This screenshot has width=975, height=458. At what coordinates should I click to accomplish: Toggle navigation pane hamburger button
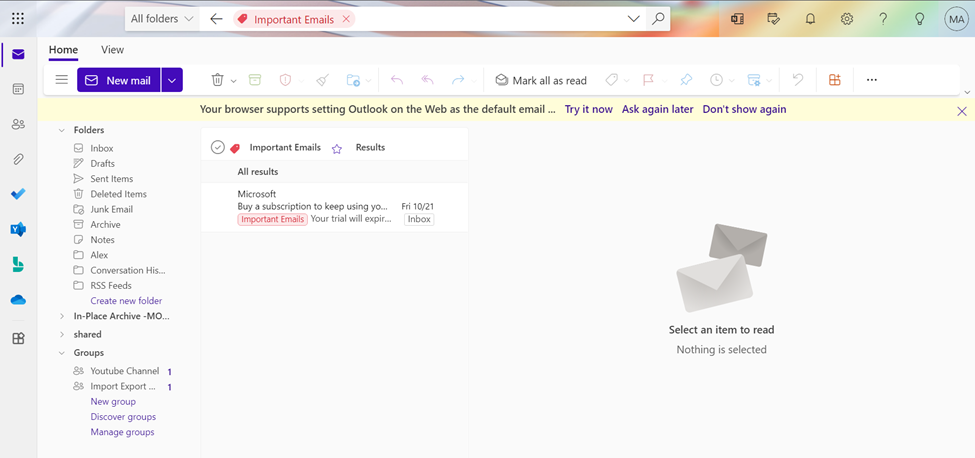[x=62, y=80]
